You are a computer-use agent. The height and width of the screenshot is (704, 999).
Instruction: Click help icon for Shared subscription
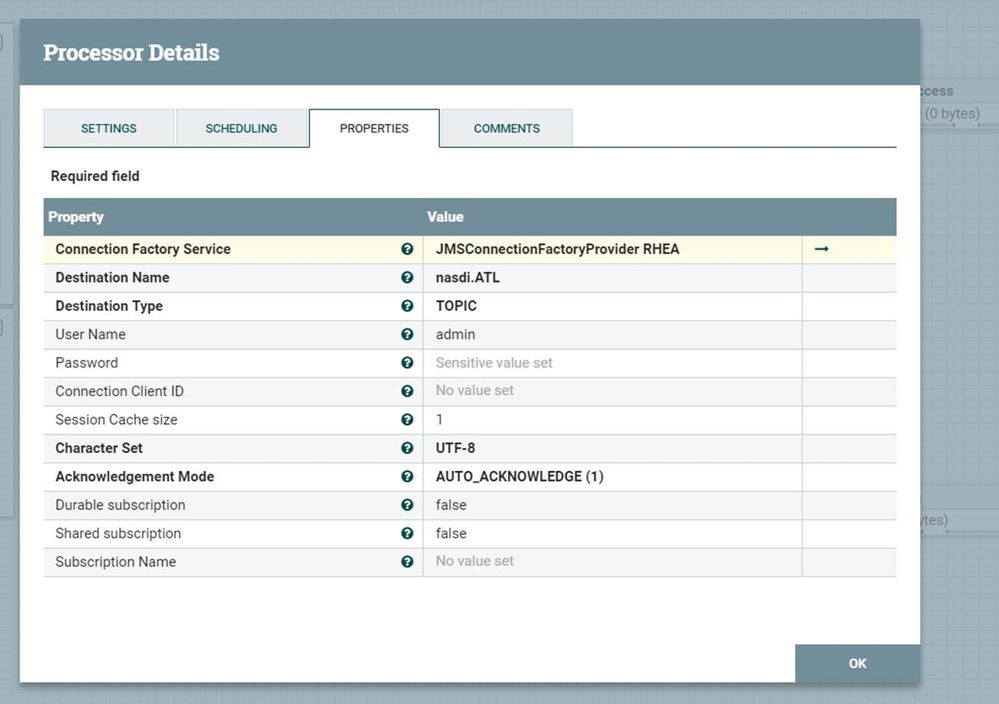coord(407,534)
